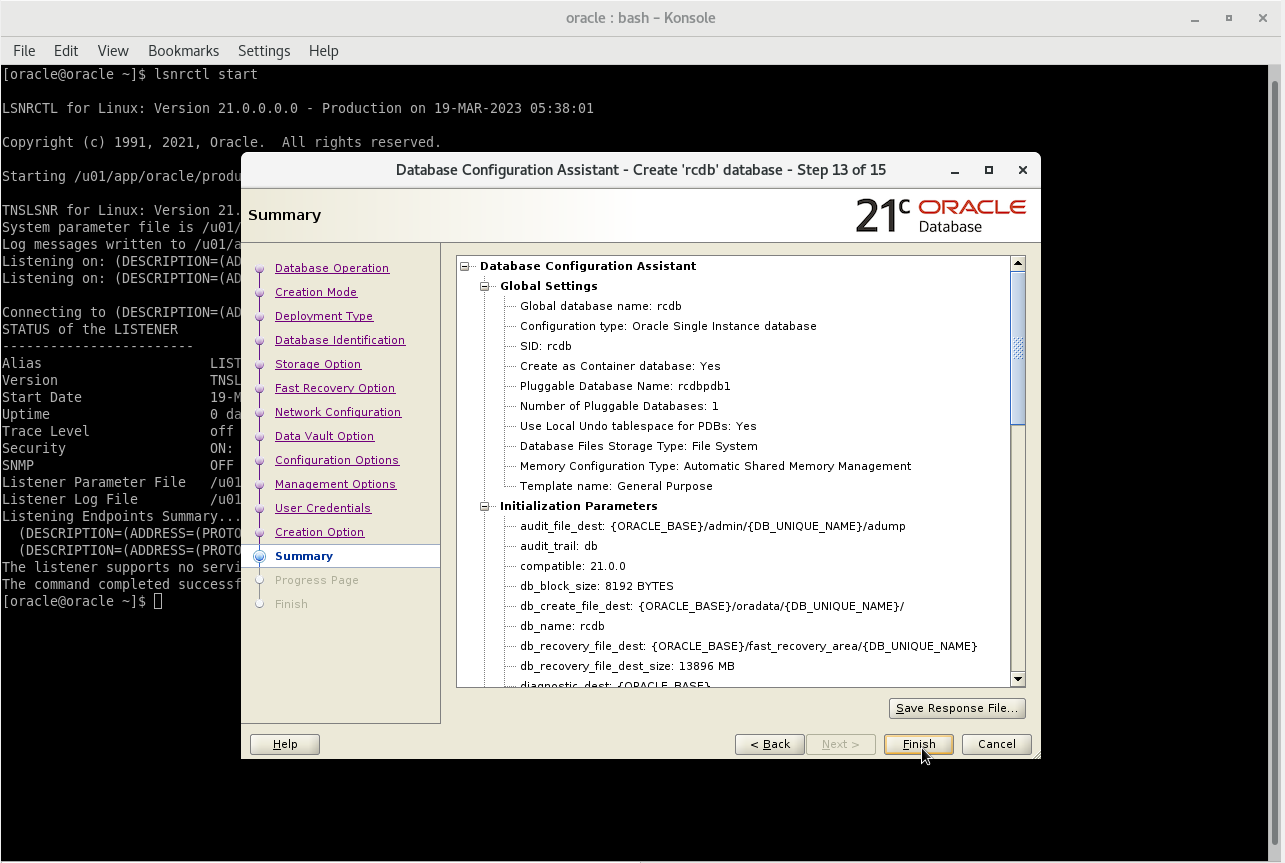The image size is (1285, 863).
Task: Open the Fast Recovery Option step
Action: (335, 388)
